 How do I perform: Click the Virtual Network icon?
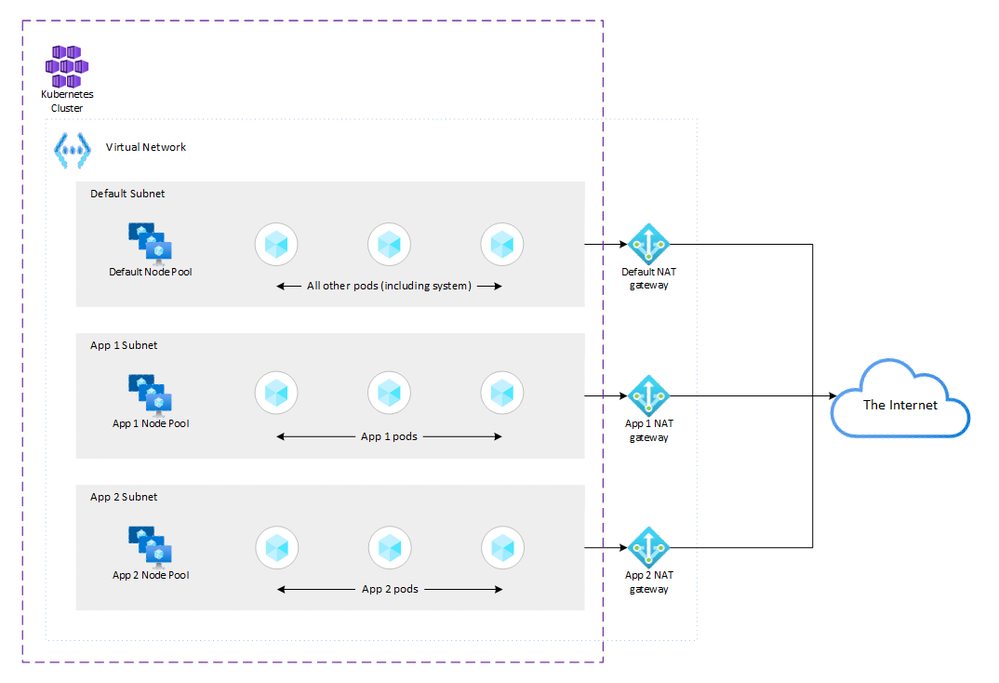click(71, 149)
